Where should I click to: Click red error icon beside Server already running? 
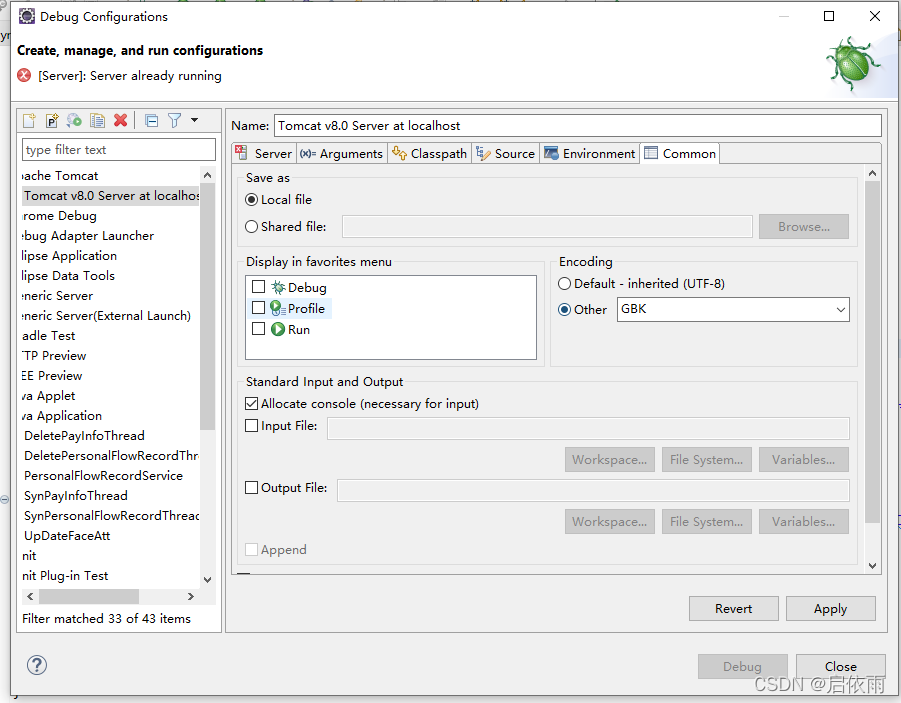24,75
